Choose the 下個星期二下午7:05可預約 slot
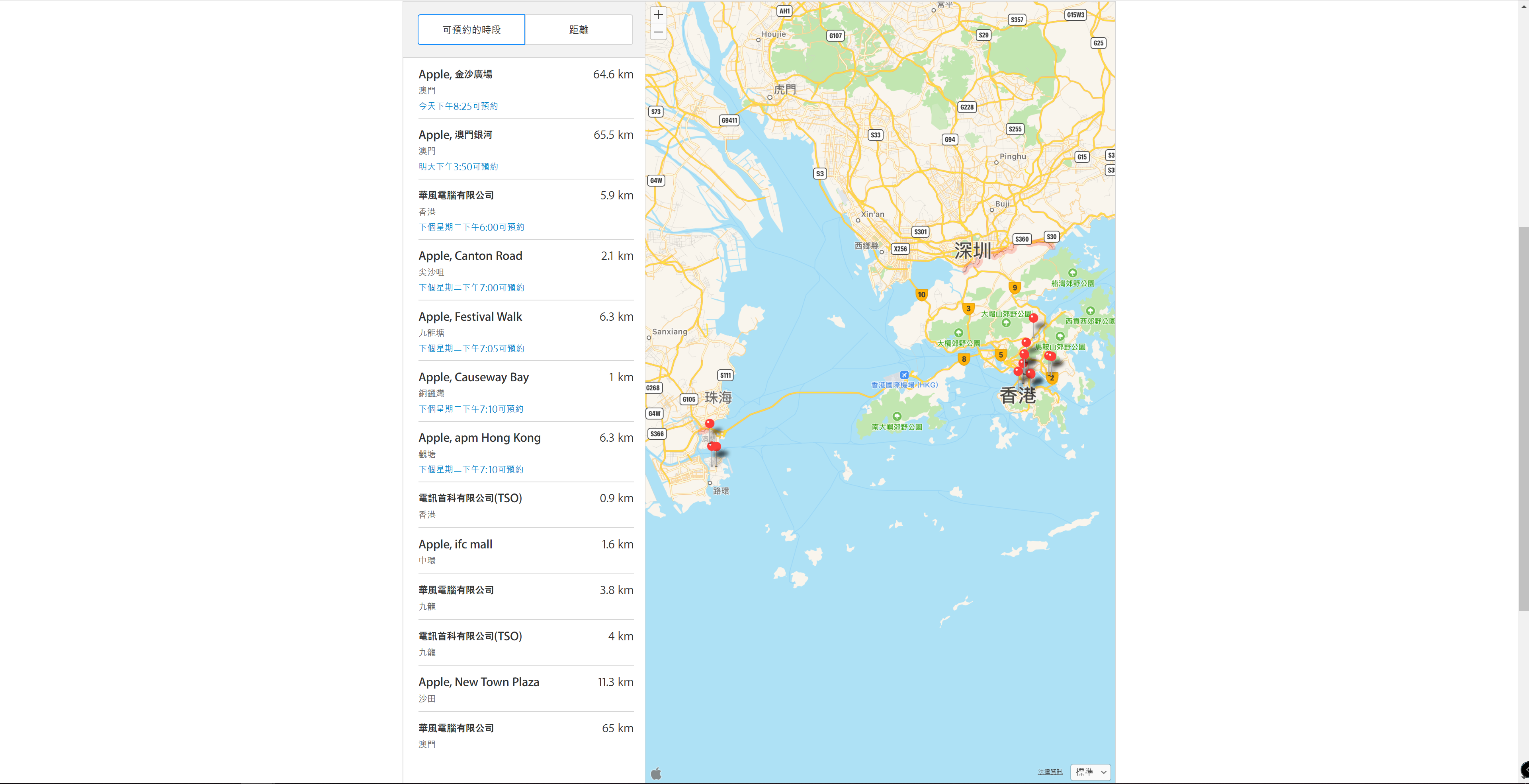The height and width of the screenshot is (784, 1529). pos(471,348)
